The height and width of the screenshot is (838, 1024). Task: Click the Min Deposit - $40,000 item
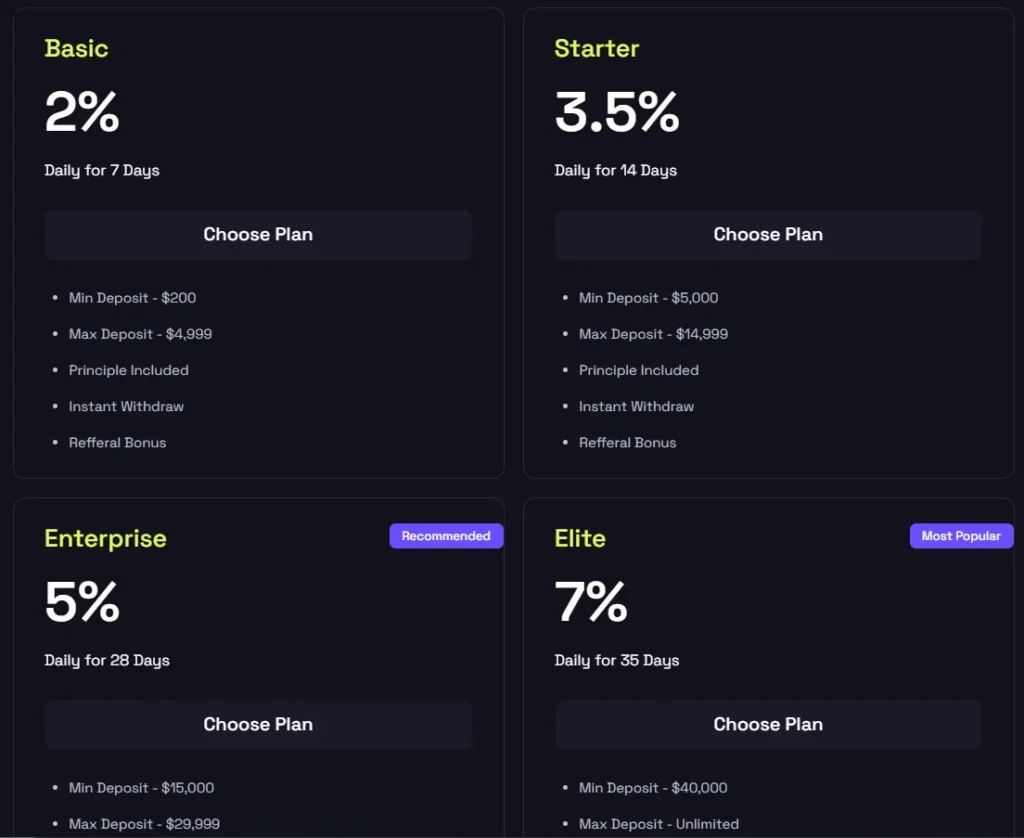pos(653,788)
